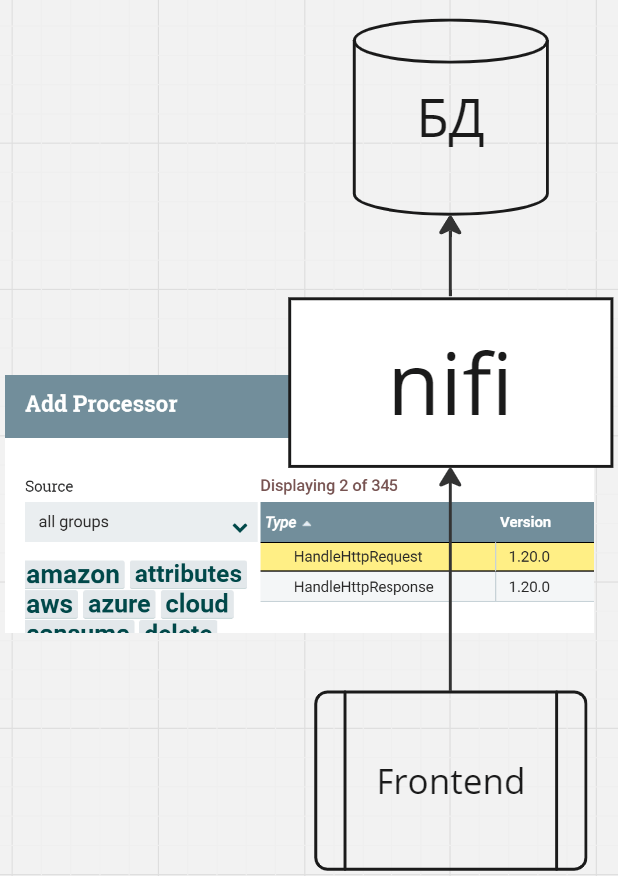Filter by the attributes tag
The height and width of the screenshot is (876, 618).
coord(188,574)
